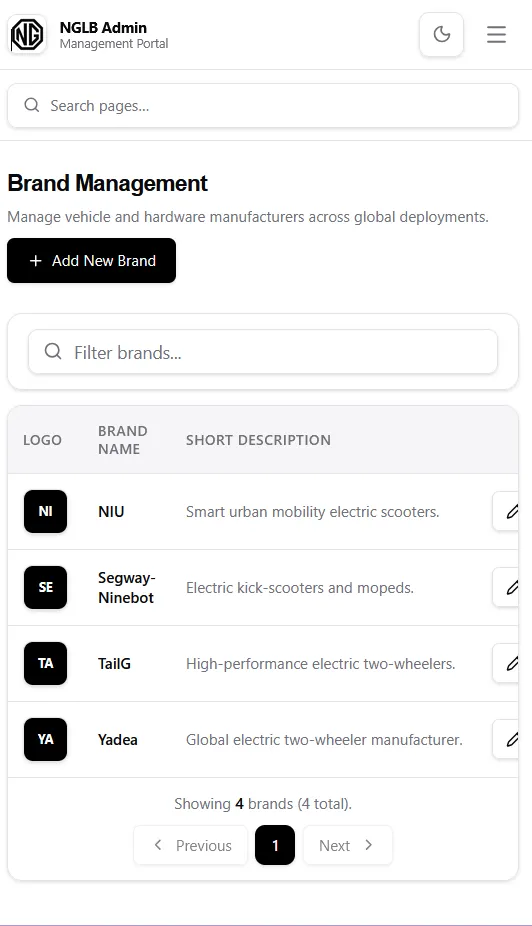This screenshot has height=926, width=532.
Task: Select the Yadea brand name
Action: pos(118,739)
